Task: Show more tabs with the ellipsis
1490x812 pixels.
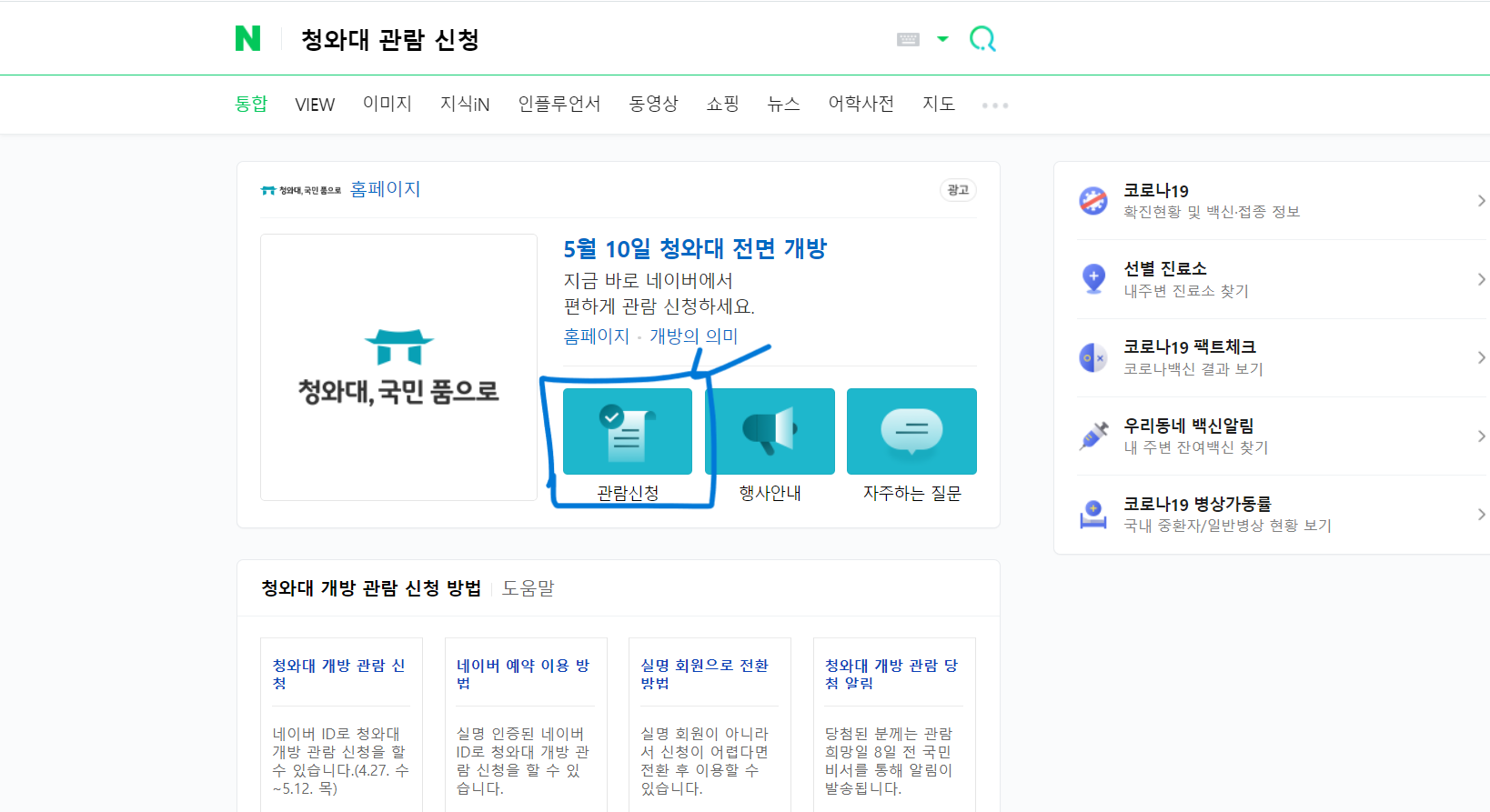Action: point(995,105)
